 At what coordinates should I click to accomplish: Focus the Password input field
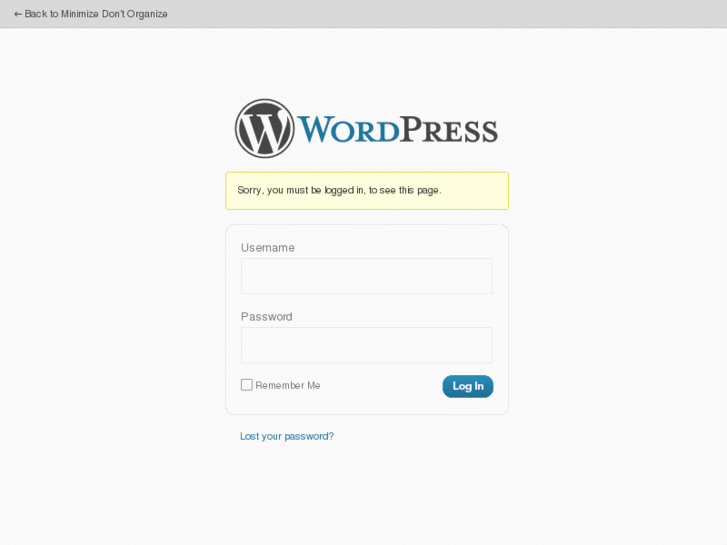tap(366, 345)
